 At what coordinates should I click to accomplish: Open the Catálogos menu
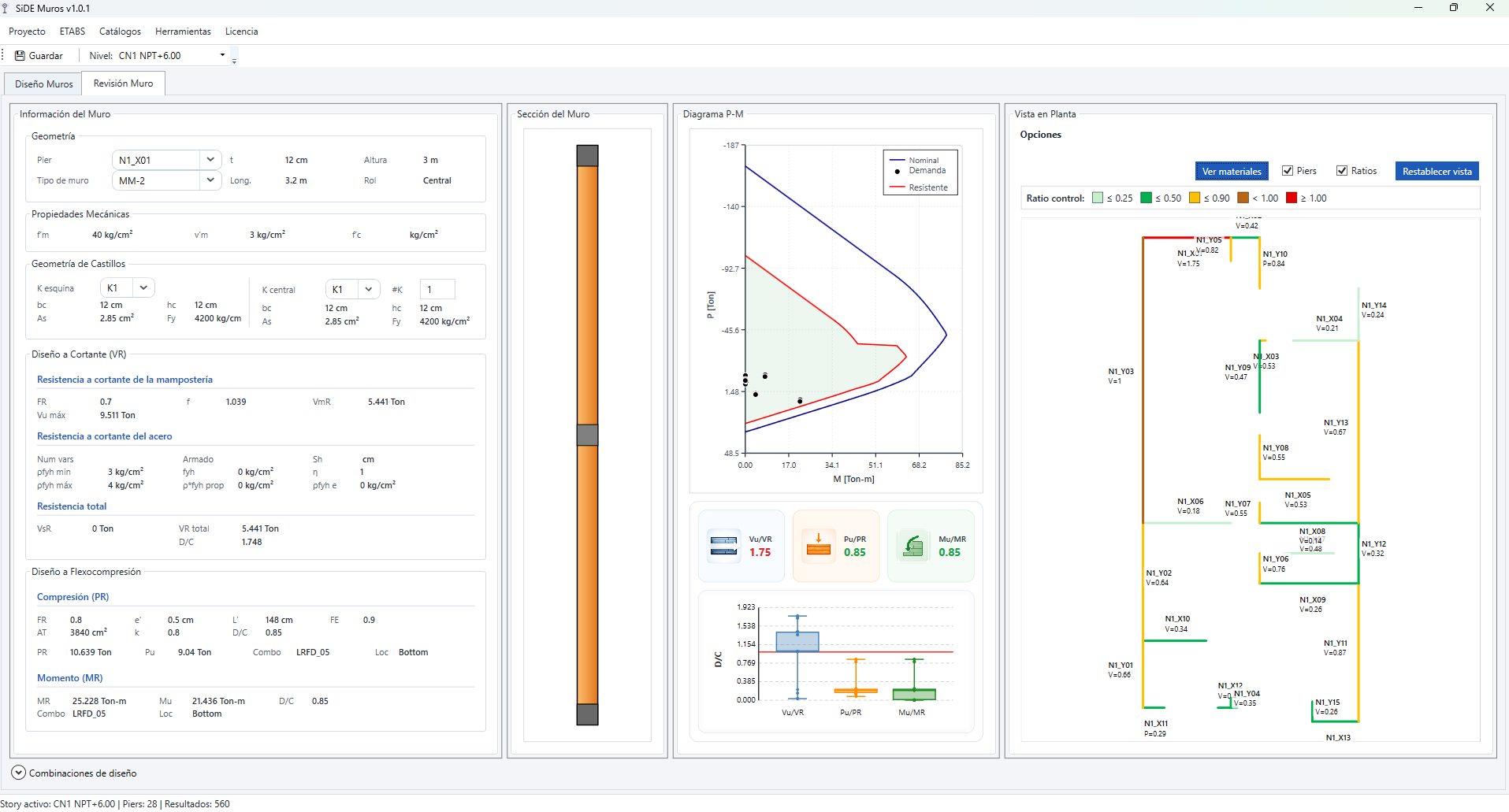coord(120,32)
